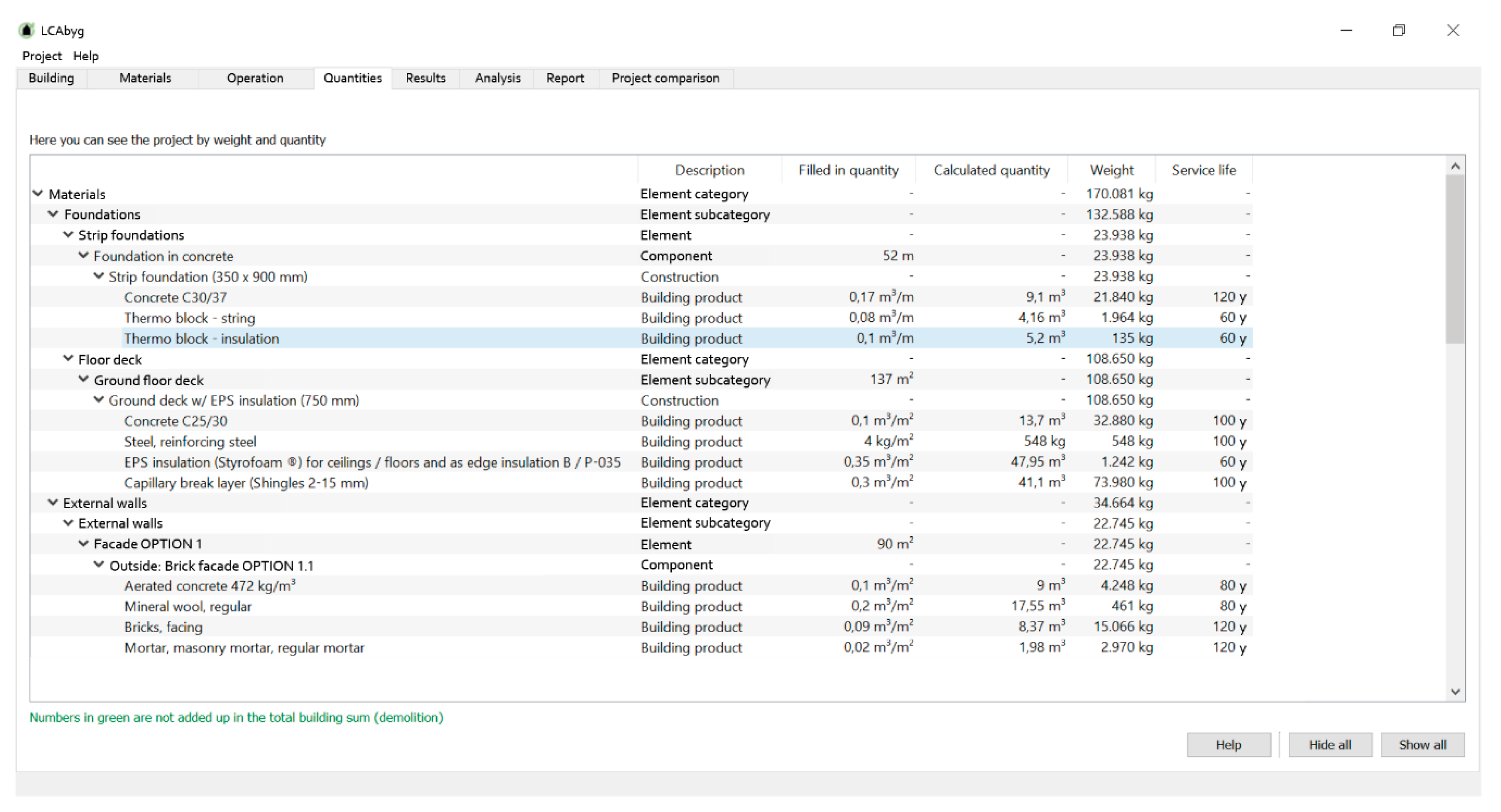Switch to the Results tab
Screen dimensions: 1501x812
click(426, 78)
